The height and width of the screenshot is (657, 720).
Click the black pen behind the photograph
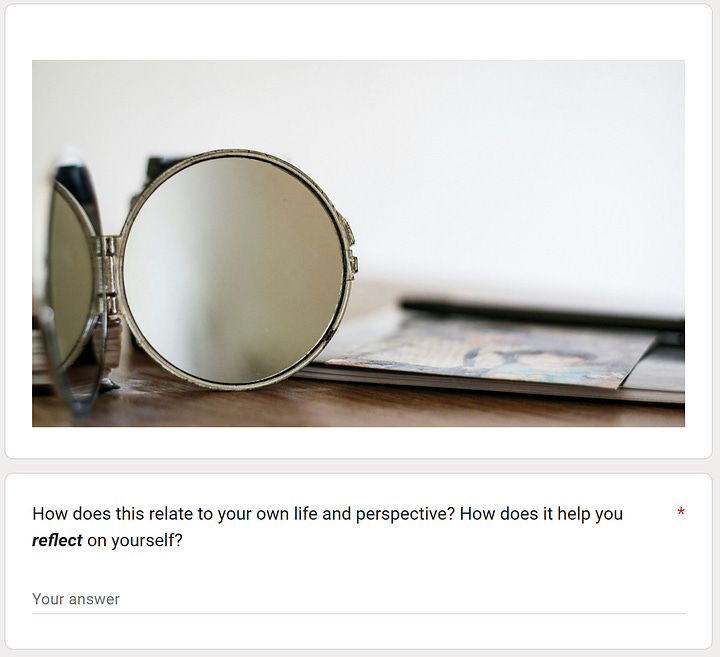click(542, 313)
